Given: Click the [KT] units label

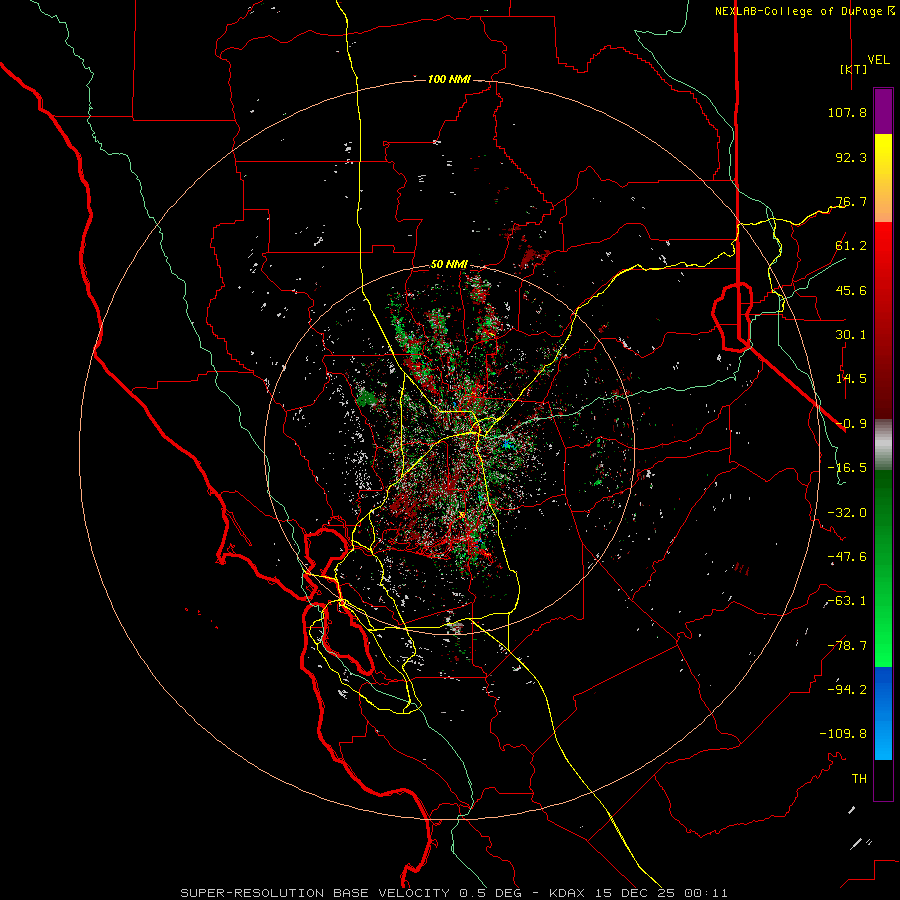Looking at the screenshot, I should (854, 69).
